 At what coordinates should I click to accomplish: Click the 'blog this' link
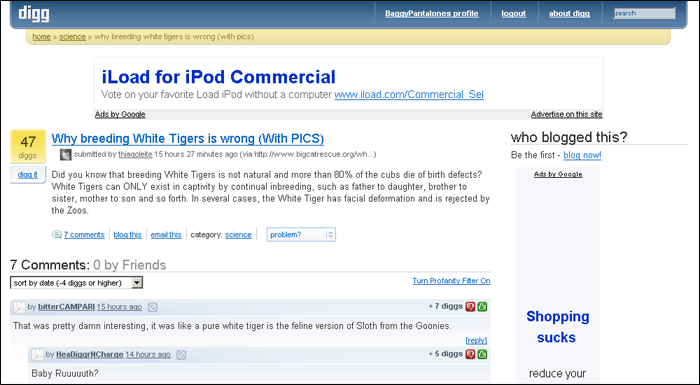(x=127, y=234)
